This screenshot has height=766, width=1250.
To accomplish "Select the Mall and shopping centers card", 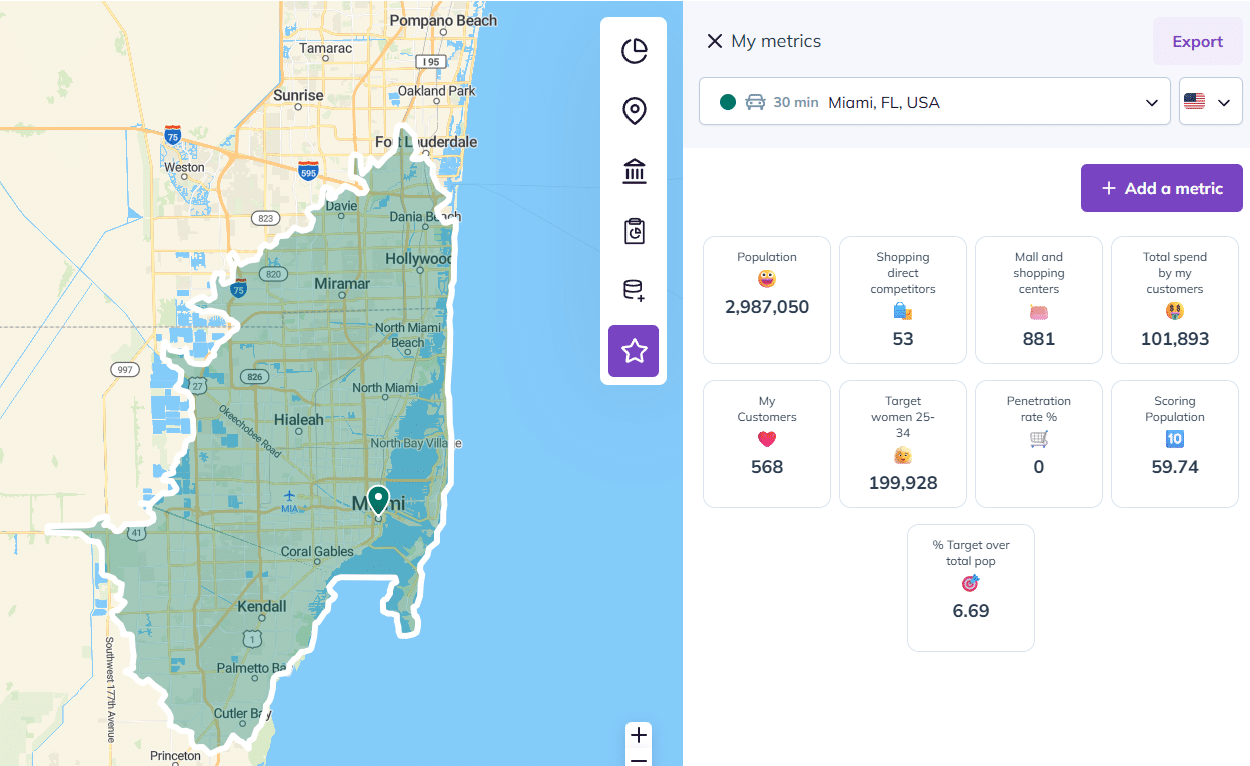I will pyautogui.click(x=1039, y=300).
